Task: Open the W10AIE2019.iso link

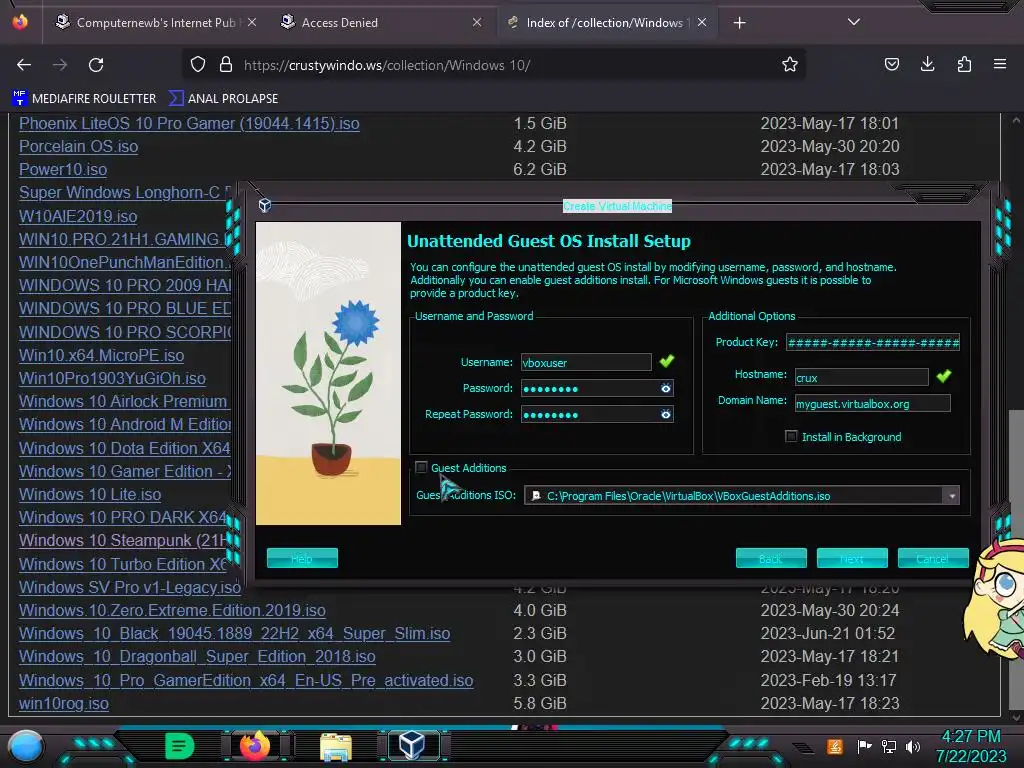Action: (x=78, y=216)
